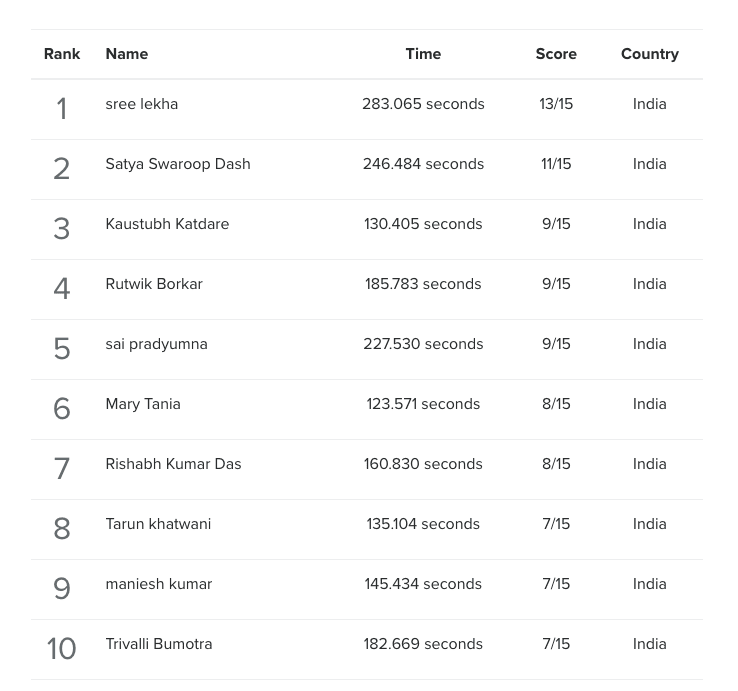Click the Rank column header
The width and height of the screenshot is (738, 691).
pyautogui.click(x=62, y=54)
